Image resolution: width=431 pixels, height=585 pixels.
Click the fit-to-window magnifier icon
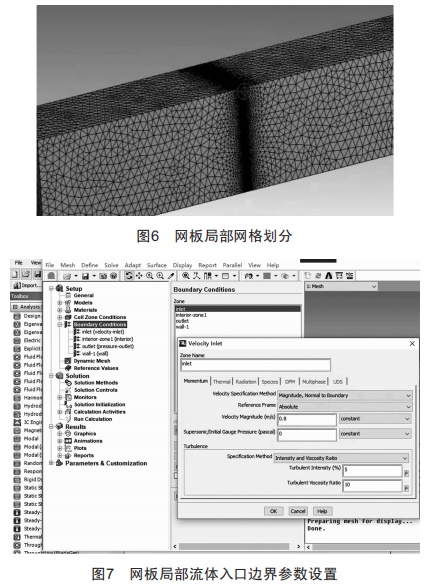pyautogui.click(x=186, y=276)
